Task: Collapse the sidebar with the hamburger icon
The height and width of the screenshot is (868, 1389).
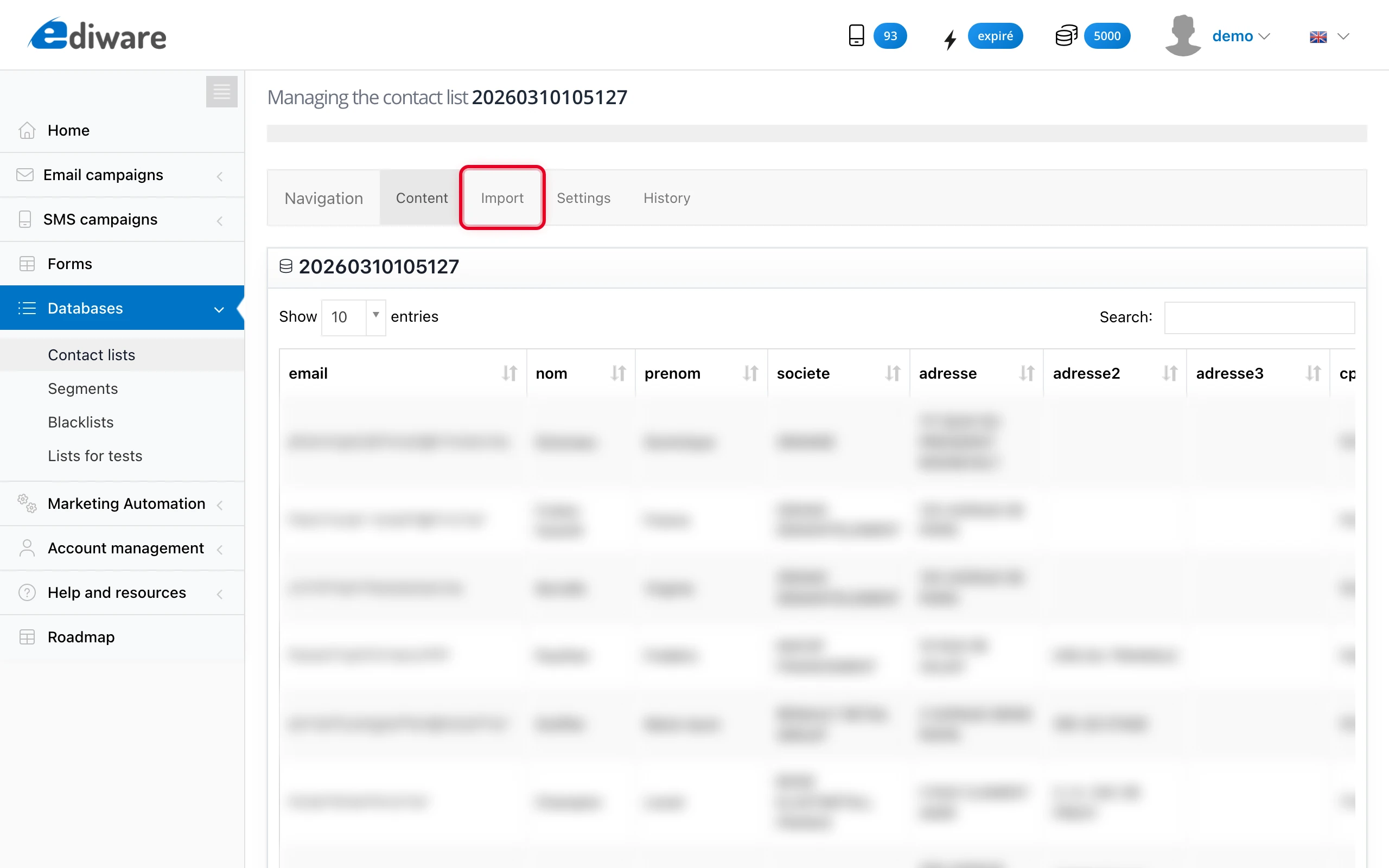Action: (x=221, y=91)
